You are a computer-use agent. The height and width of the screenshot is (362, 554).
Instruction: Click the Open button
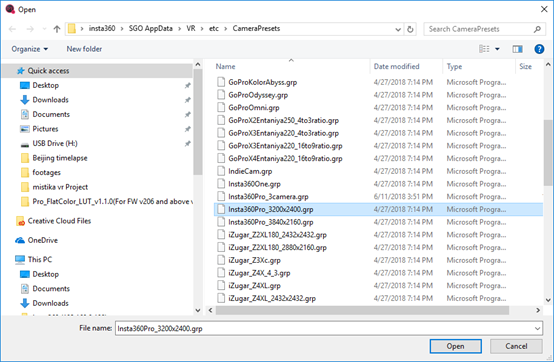click(455, 346)
